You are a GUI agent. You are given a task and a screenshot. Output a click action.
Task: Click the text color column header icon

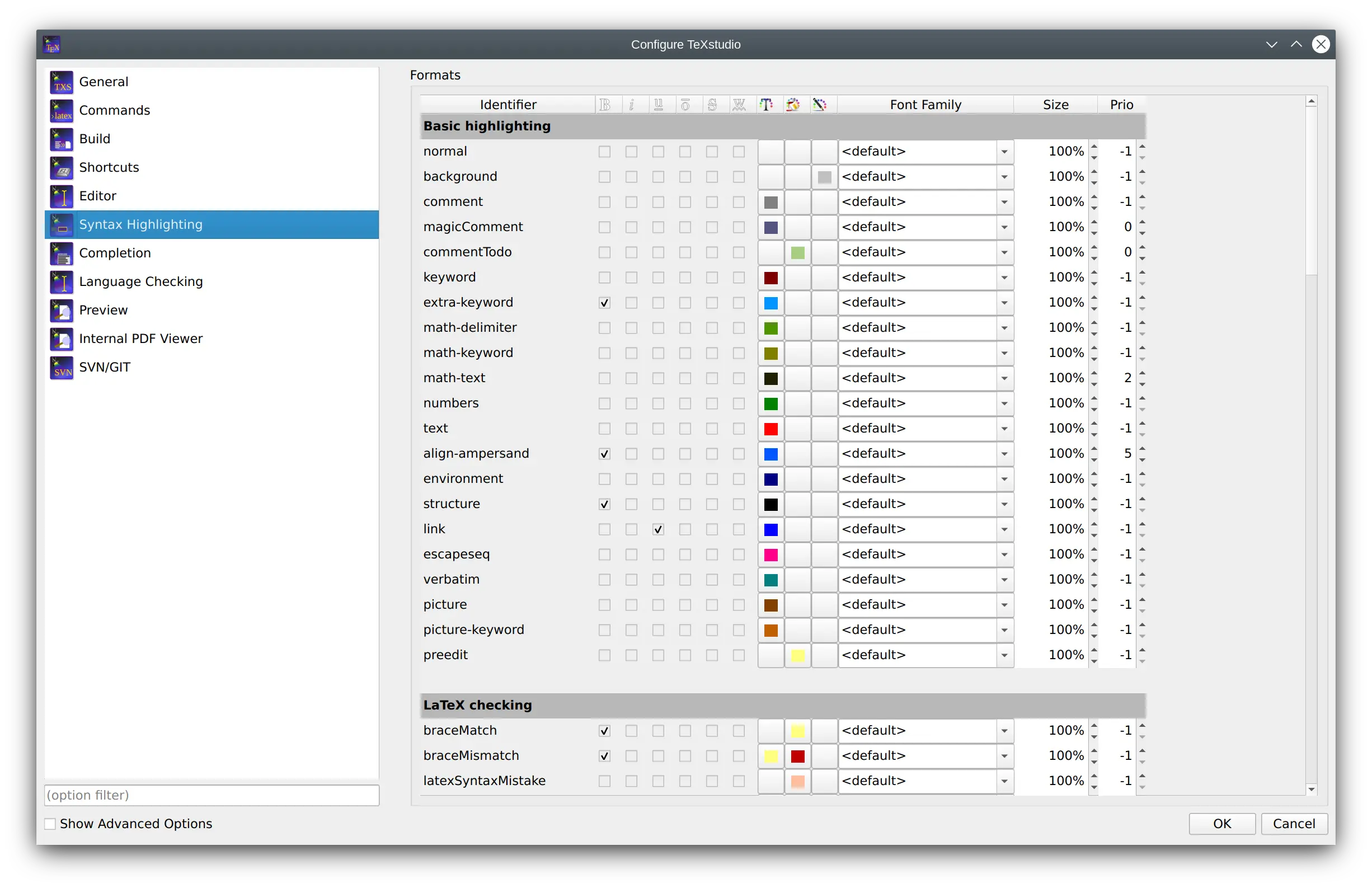click(766, 105)
